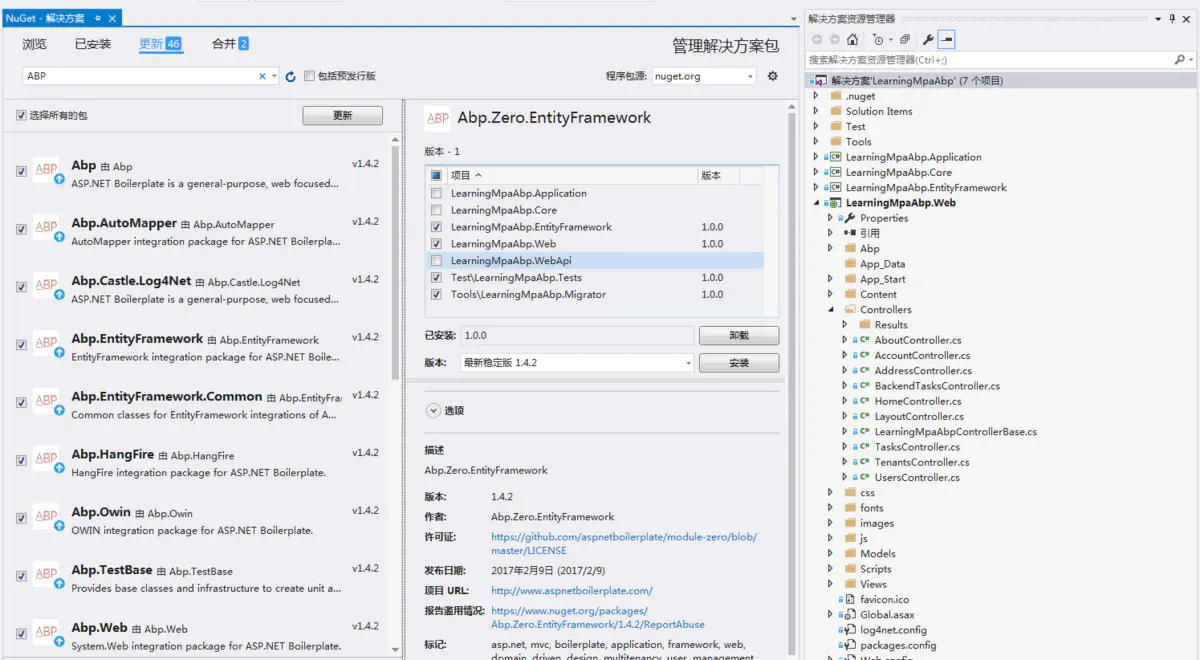Click the Abp.HangFire package icon
The height and width of the screenshot is (660, 1200).
pos(47,460)
